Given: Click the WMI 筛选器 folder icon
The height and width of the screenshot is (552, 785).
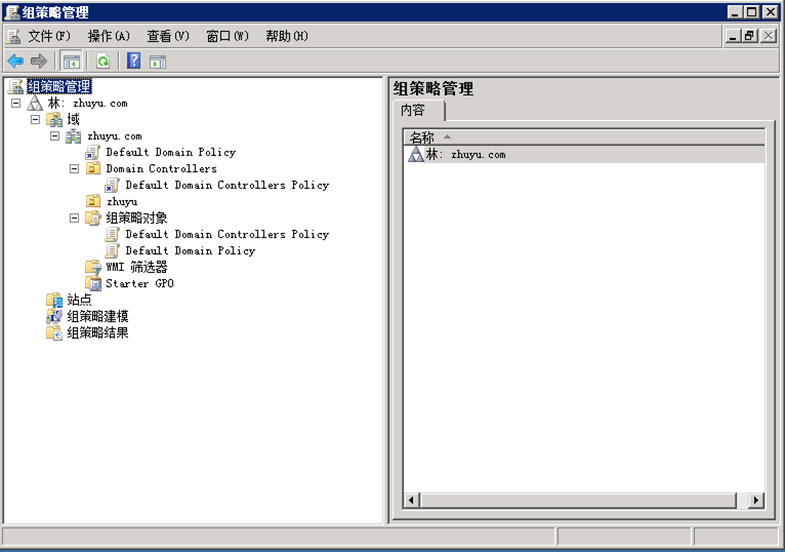Looking at the screenshot, I should point(93,267).
